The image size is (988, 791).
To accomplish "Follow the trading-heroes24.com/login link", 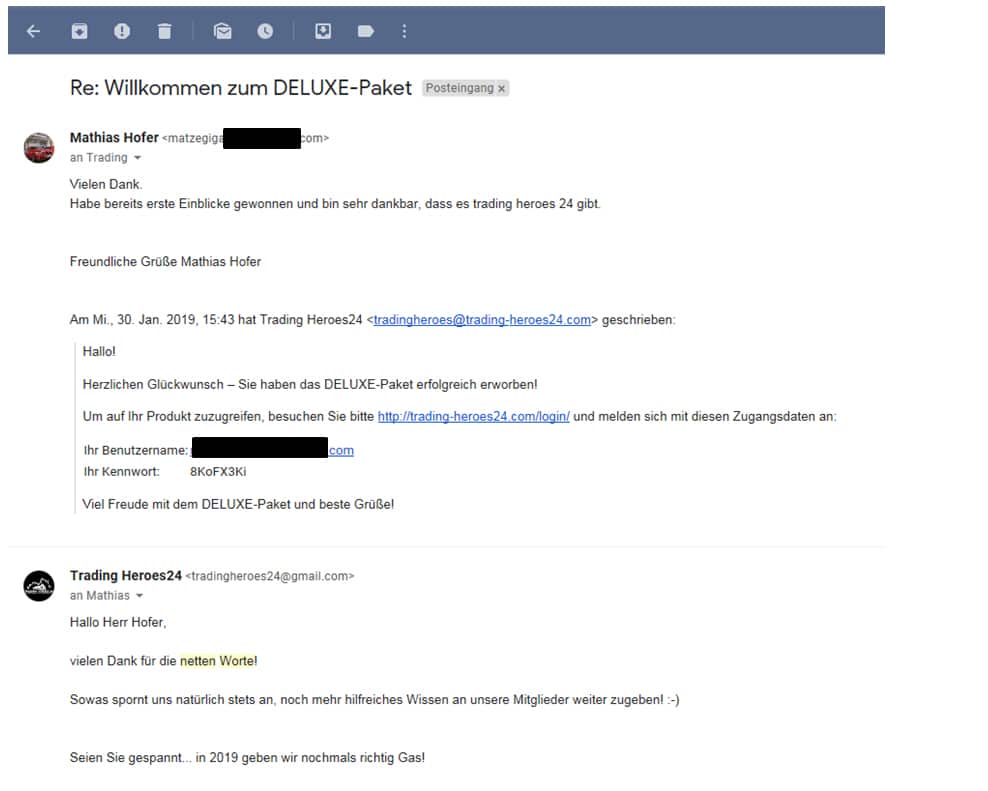I will click(474, 417).
